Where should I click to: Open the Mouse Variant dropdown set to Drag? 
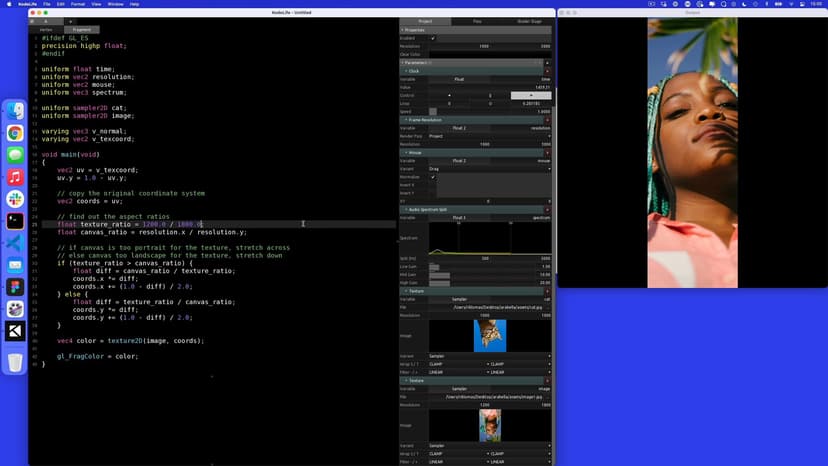(x=489, y=169)
